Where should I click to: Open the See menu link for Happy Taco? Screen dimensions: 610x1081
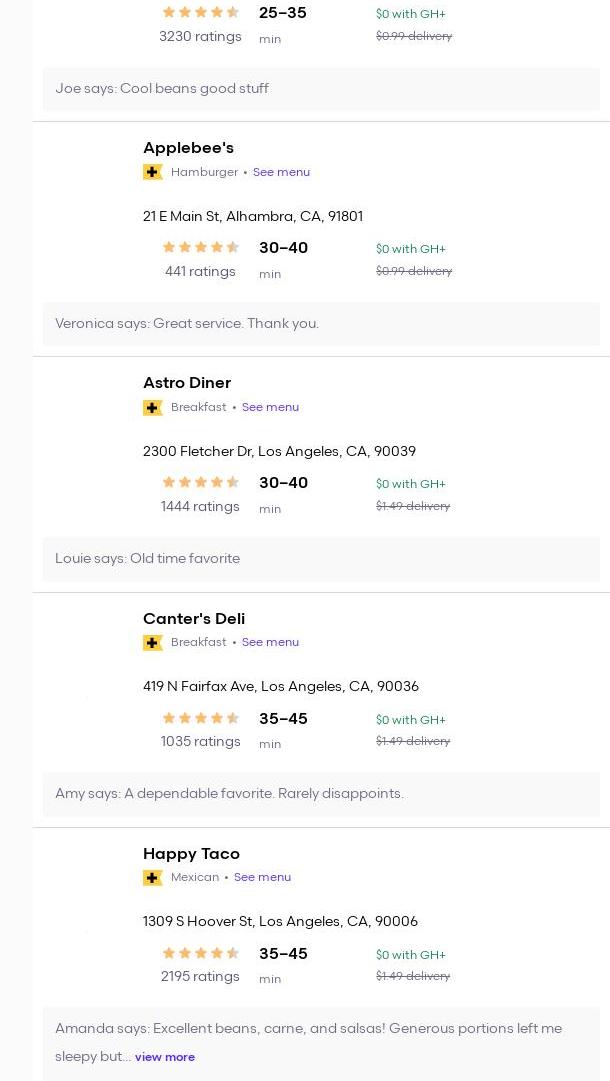coord(262,877)
